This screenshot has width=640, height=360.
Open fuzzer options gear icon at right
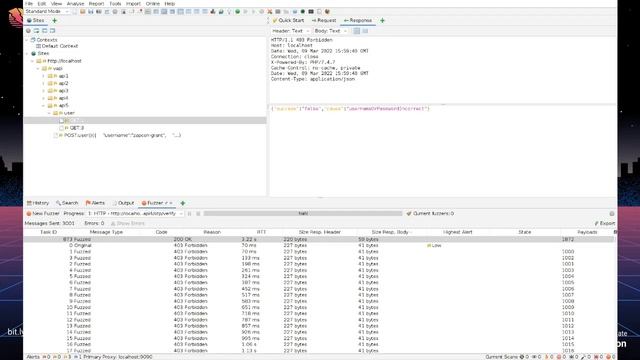click(x=612, y=213)
